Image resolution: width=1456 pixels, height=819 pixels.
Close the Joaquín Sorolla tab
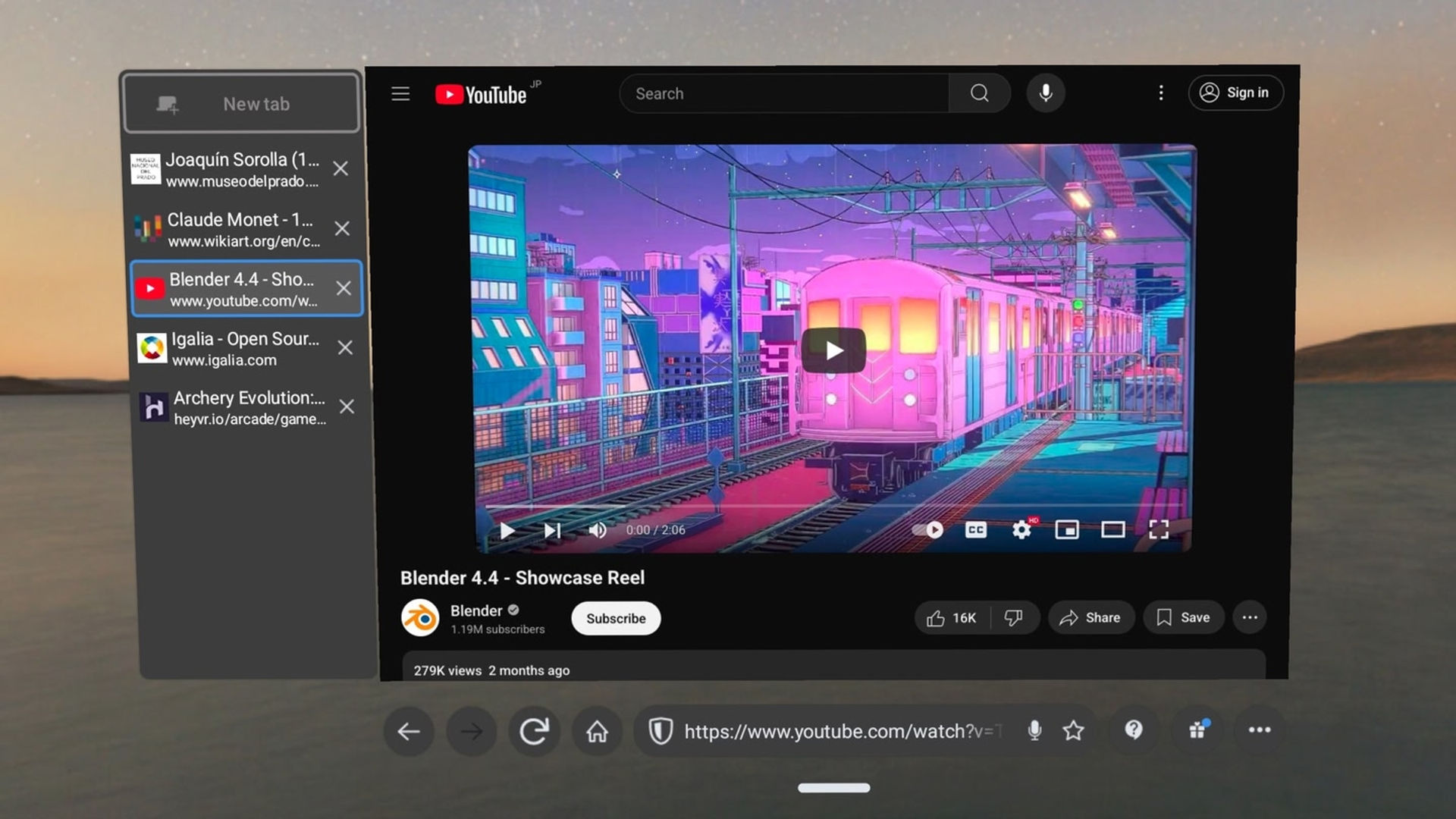[341, 168]
